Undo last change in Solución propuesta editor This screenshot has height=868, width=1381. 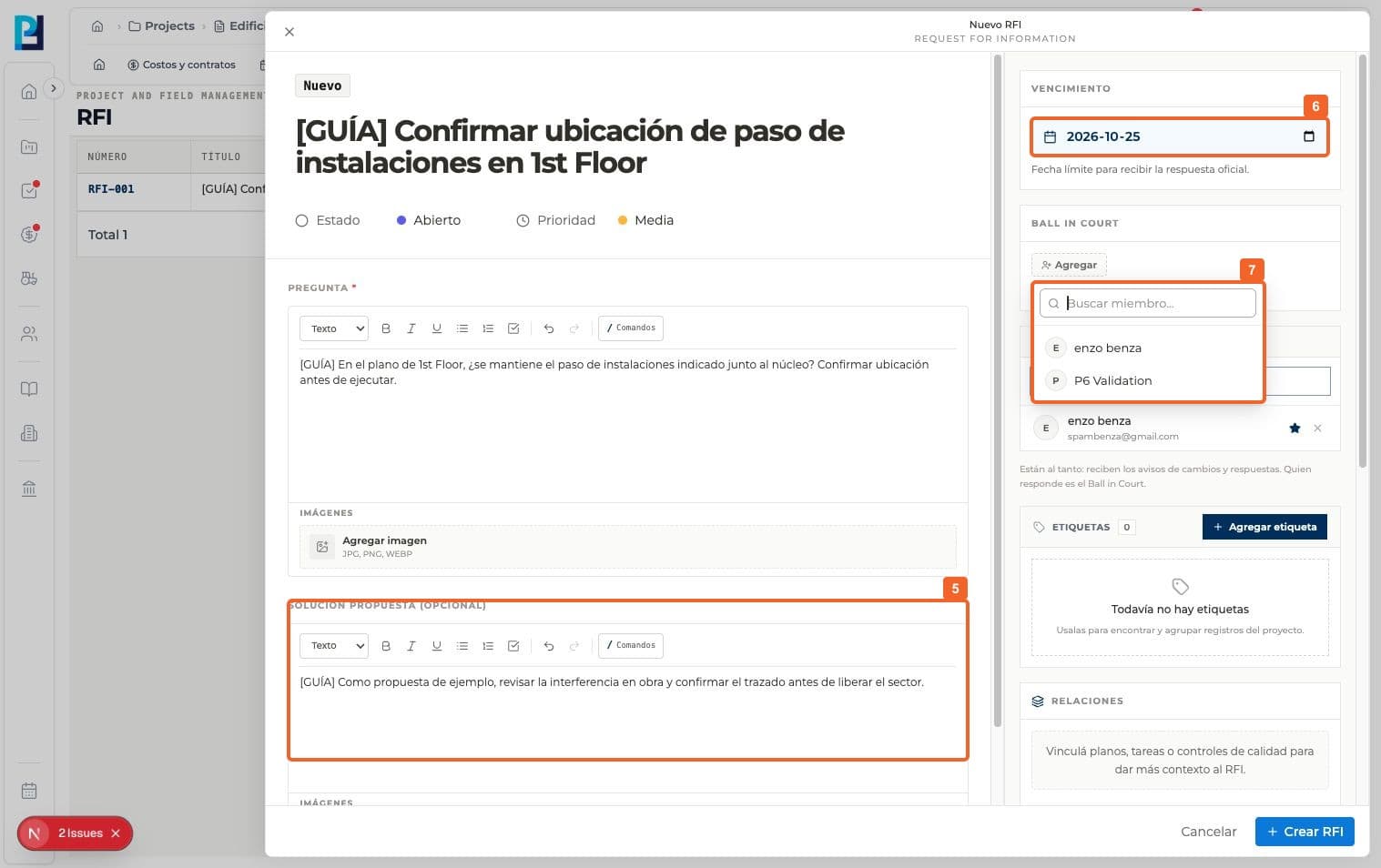[x=549, y=646]
